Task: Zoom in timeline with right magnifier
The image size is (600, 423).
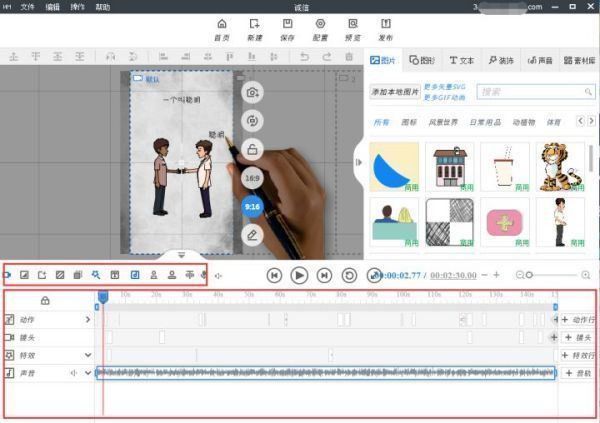Action: tap(585, 275)
